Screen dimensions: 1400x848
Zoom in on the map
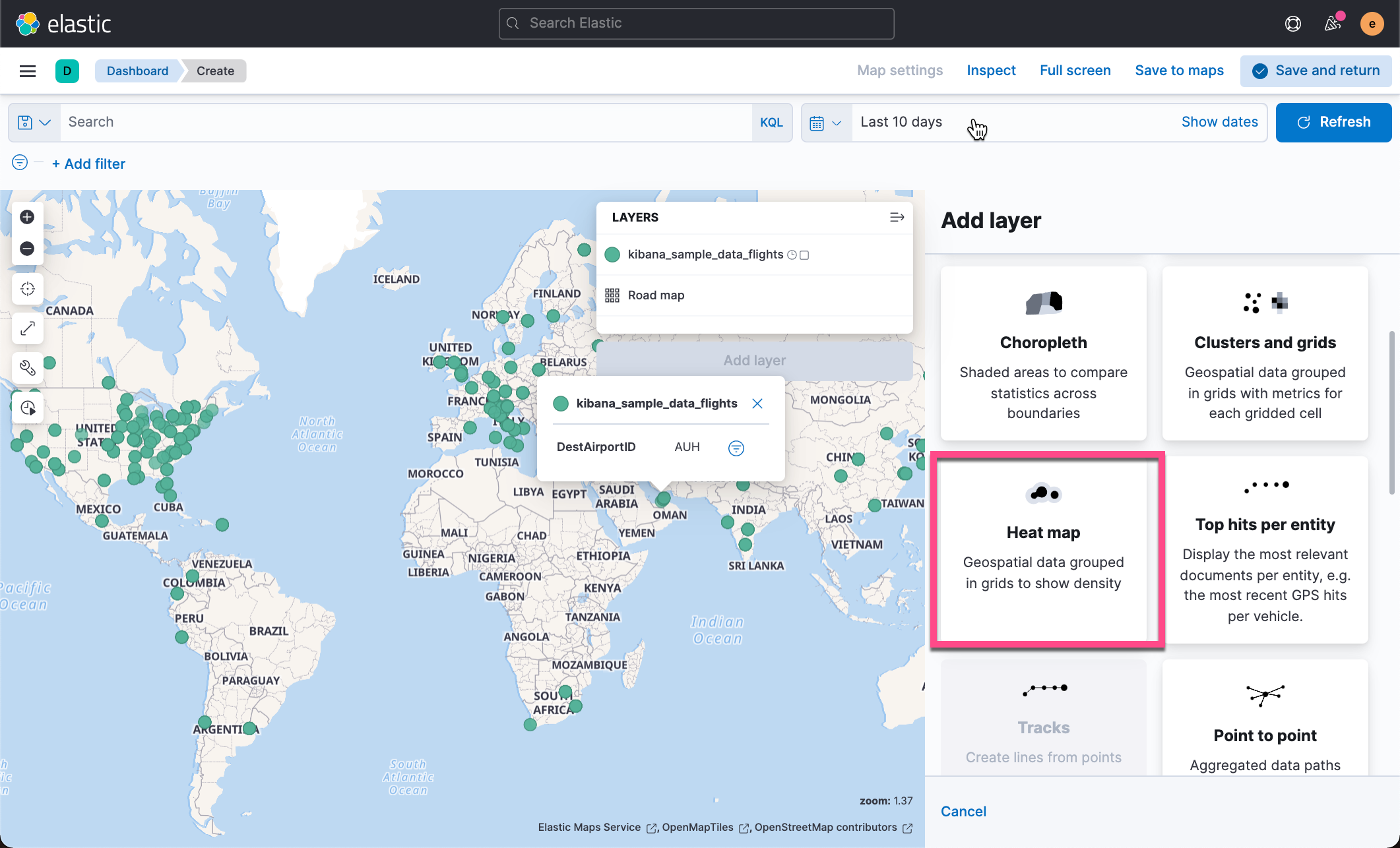pyautogui.click(x=27, y=216)
